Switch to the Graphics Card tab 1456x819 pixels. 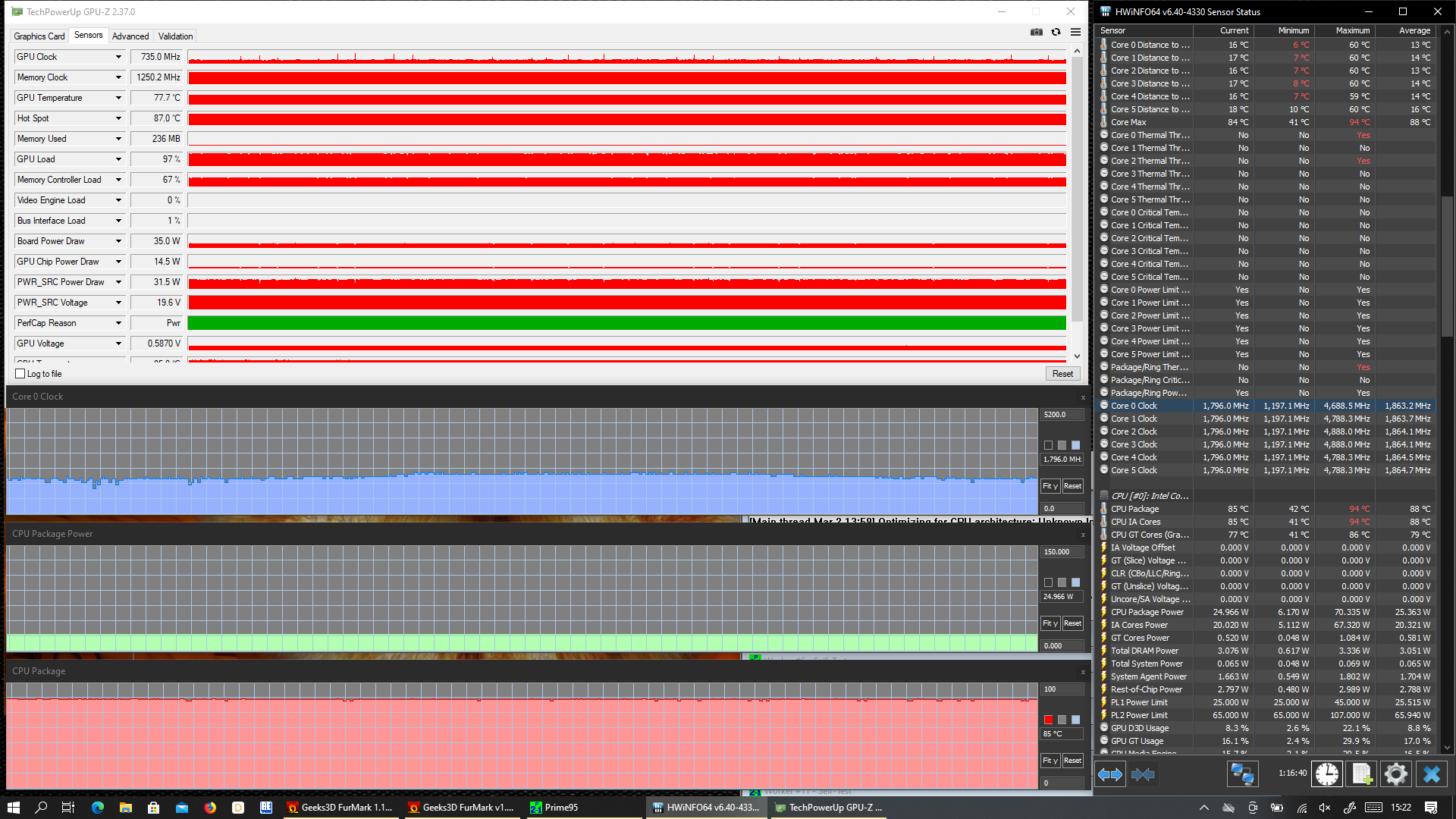[39, 36]
